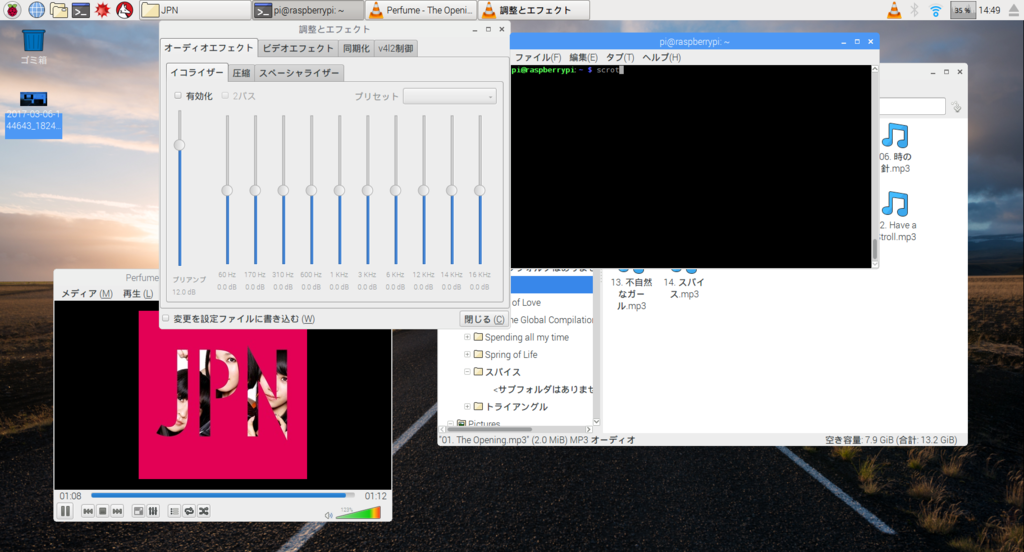This screenshot has height=552, width=1024.
Task: Open terminal ヘルプ(H) menu
Action: point(662,57)
